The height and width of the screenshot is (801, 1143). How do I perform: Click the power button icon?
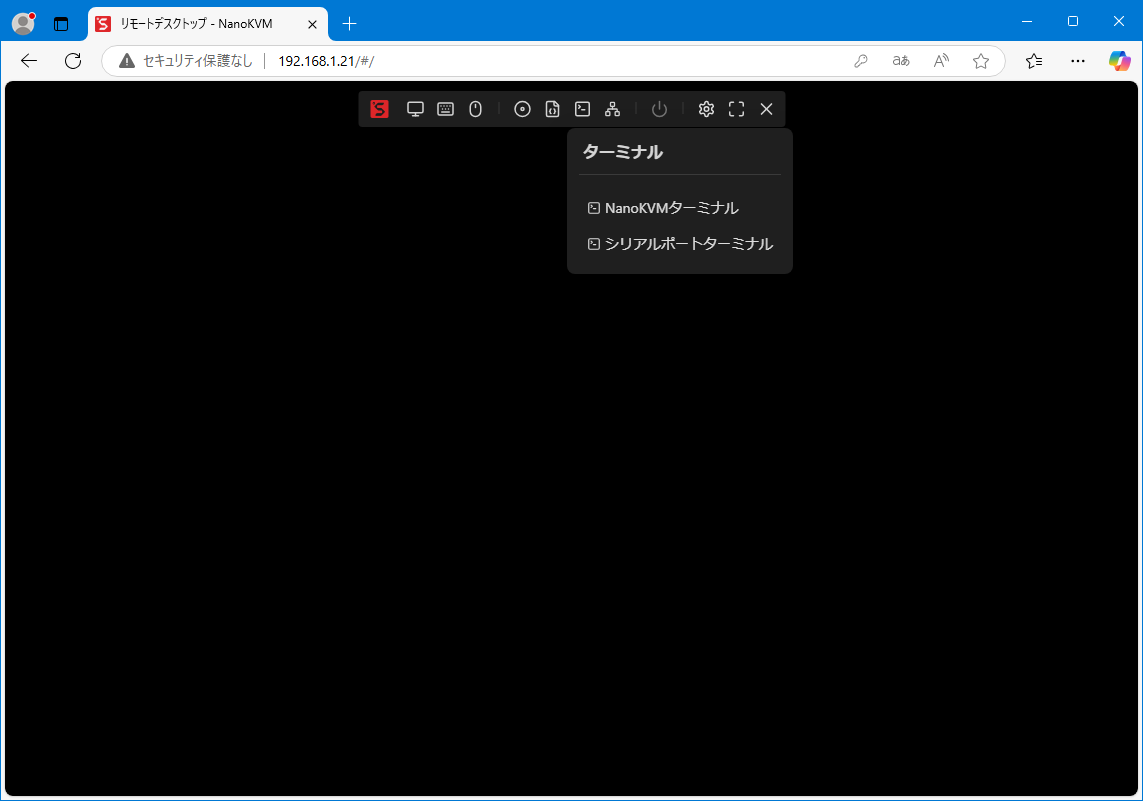659,109
